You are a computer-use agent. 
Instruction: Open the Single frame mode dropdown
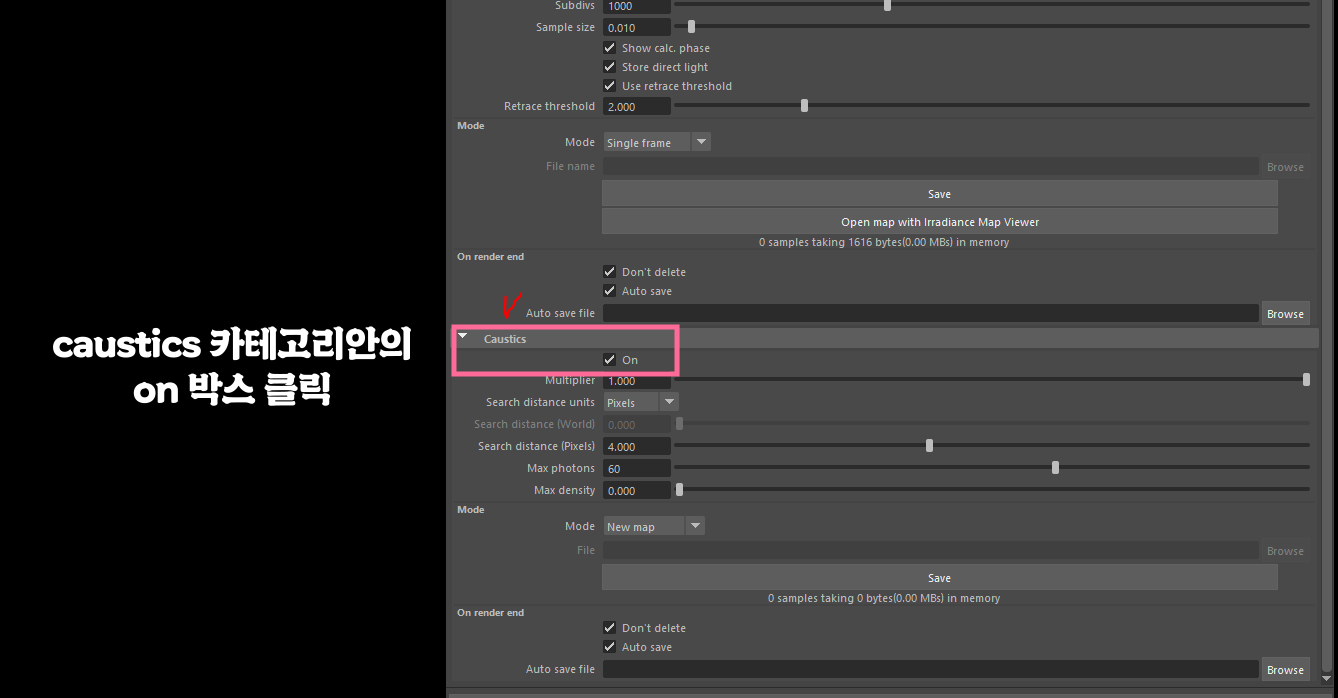(x=657, y=143)
